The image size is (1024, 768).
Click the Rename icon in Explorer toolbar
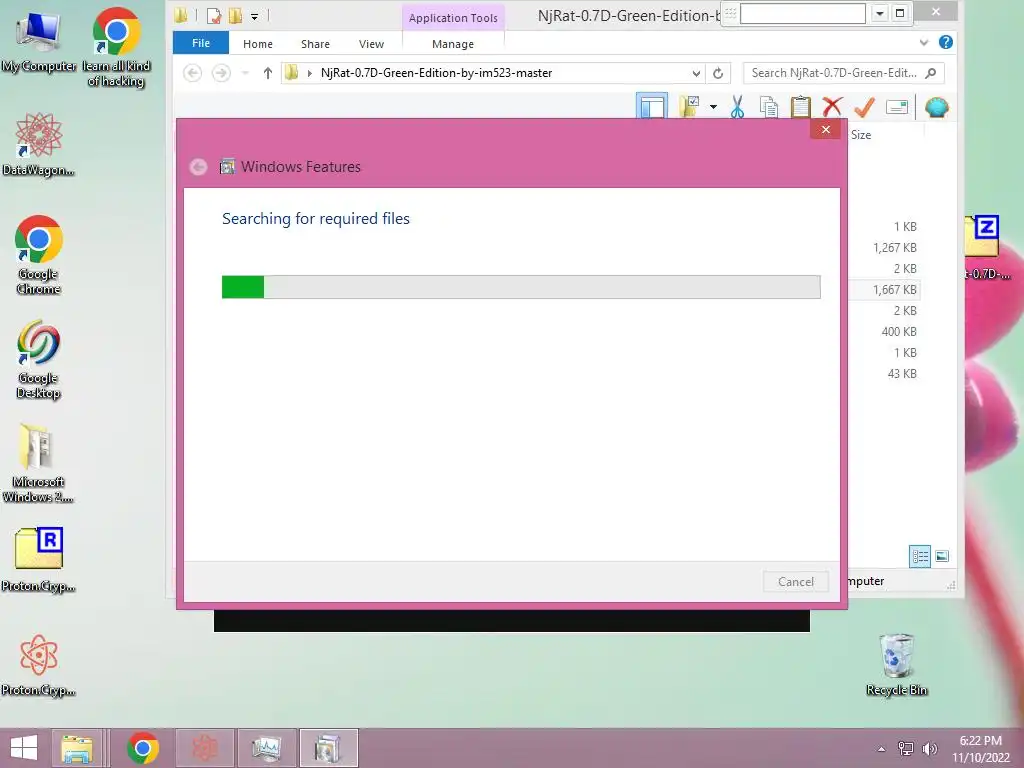pyautogui.click(x=897, y=107)
